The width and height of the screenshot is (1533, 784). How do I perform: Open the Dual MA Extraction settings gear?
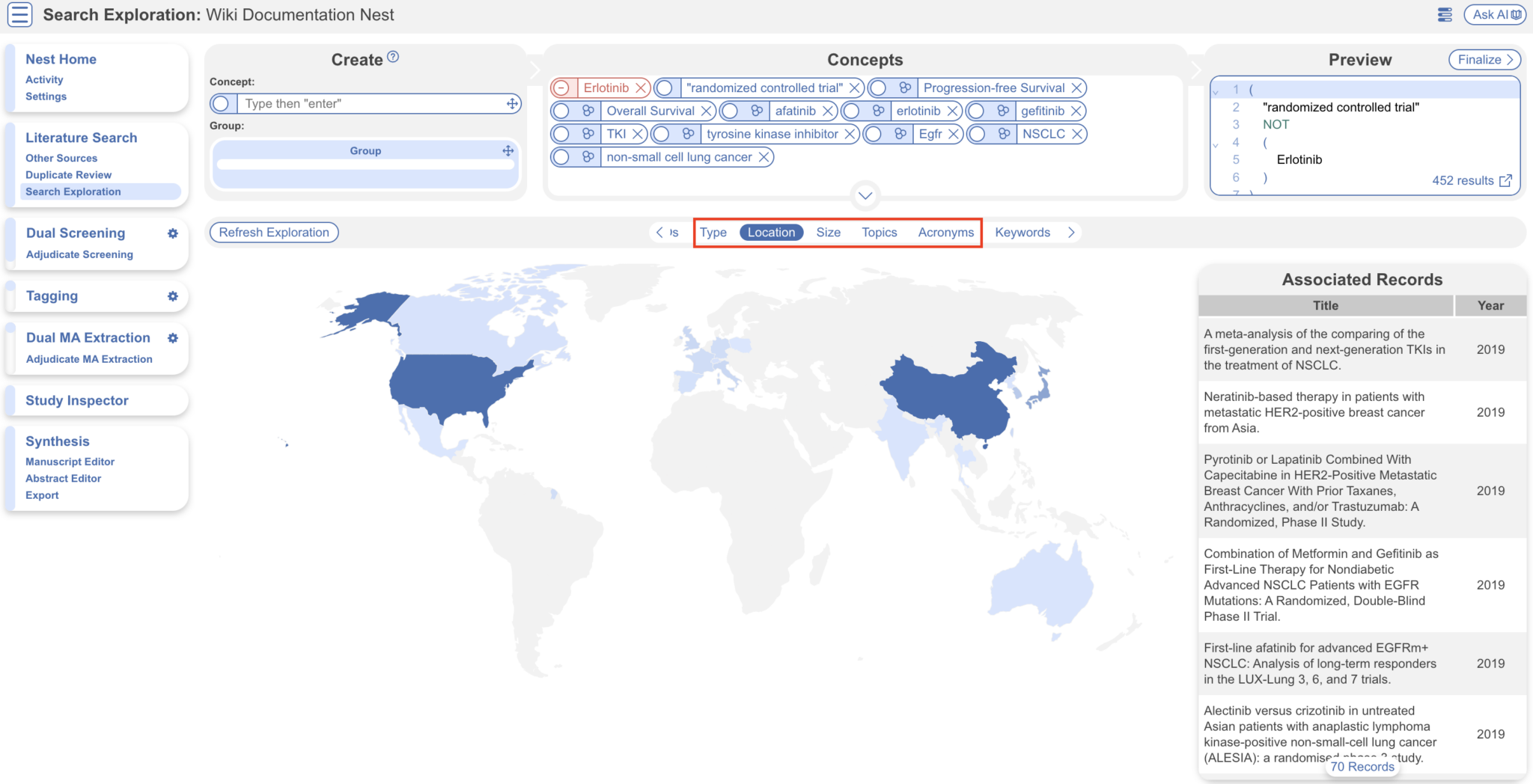click(x=173, y=338)
